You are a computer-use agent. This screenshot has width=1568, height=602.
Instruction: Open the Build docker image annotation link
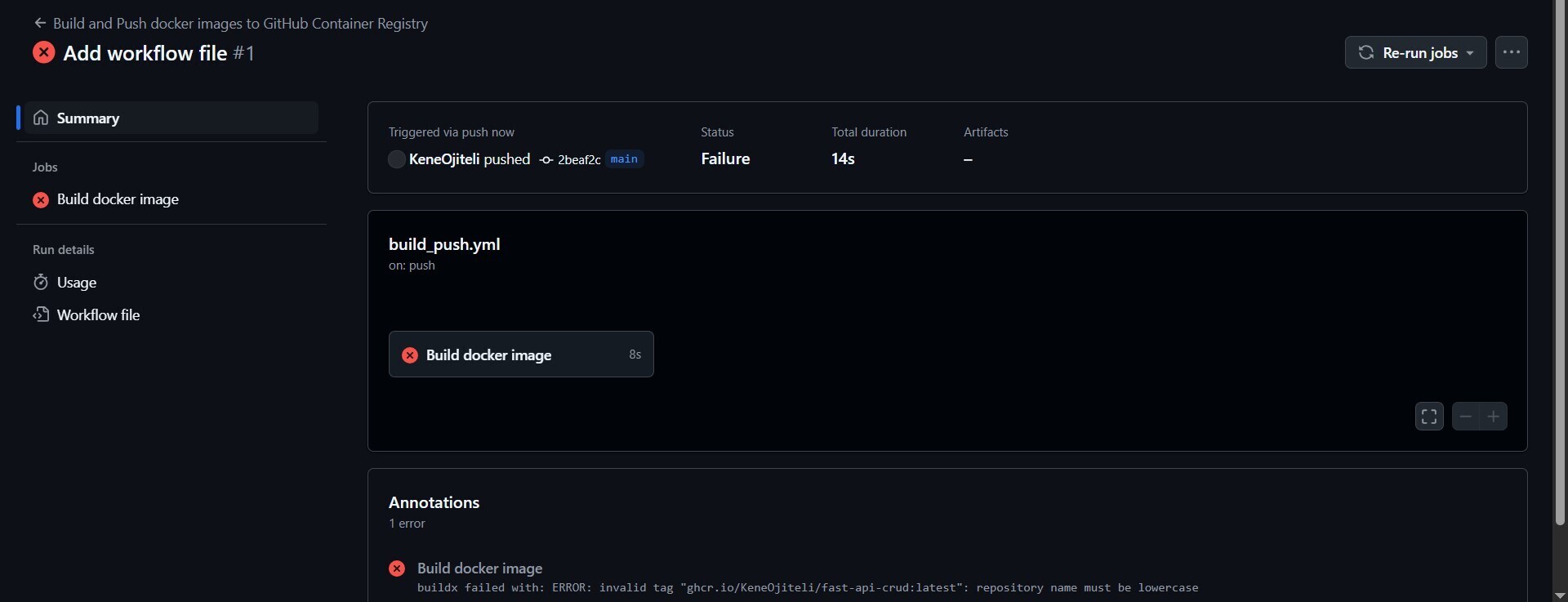tap(479, 569)
